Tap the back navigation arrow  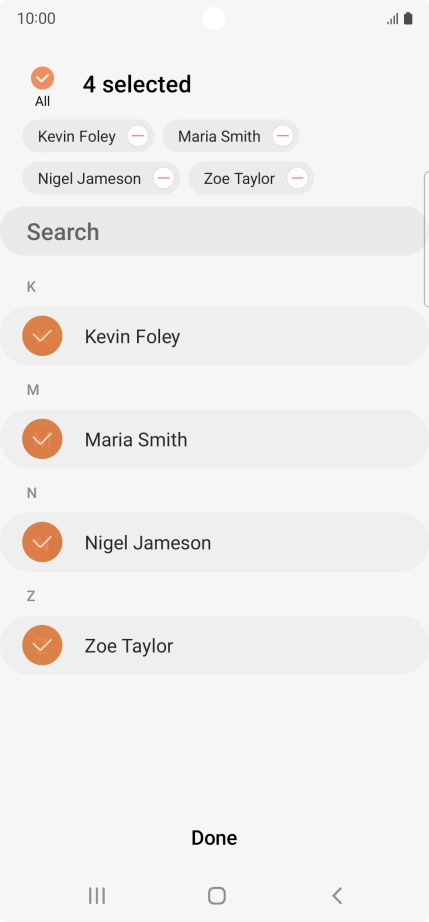[x=337, y=896]
